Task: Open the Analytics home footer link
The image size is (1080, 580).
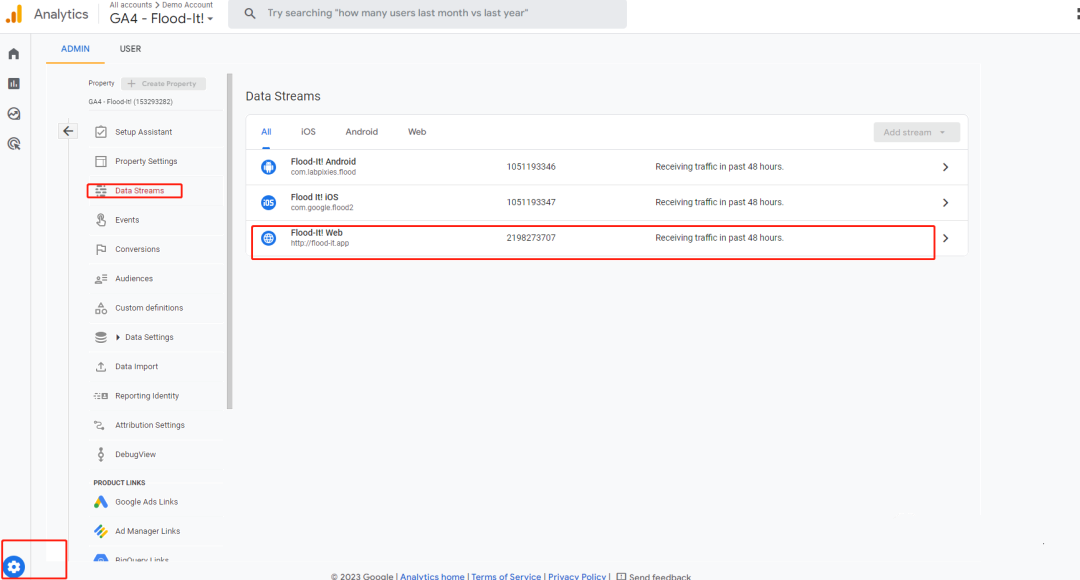Action: click(x=432, y=576)
